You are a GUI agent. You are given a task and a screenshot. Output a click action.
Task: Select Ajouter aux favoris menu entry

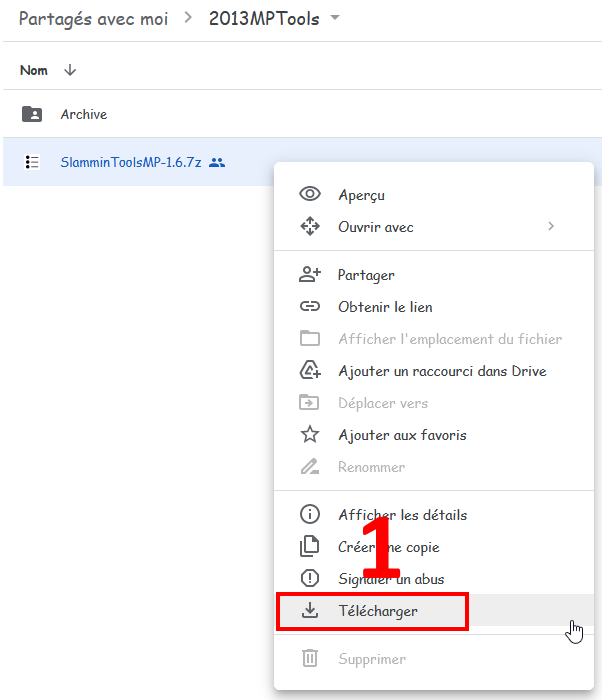(x=402, y=435)
